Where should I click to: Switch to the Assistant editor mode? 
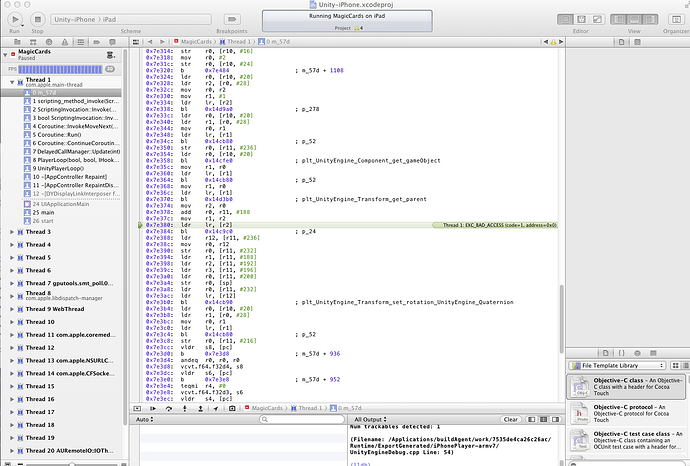click(x=581, y=19)
